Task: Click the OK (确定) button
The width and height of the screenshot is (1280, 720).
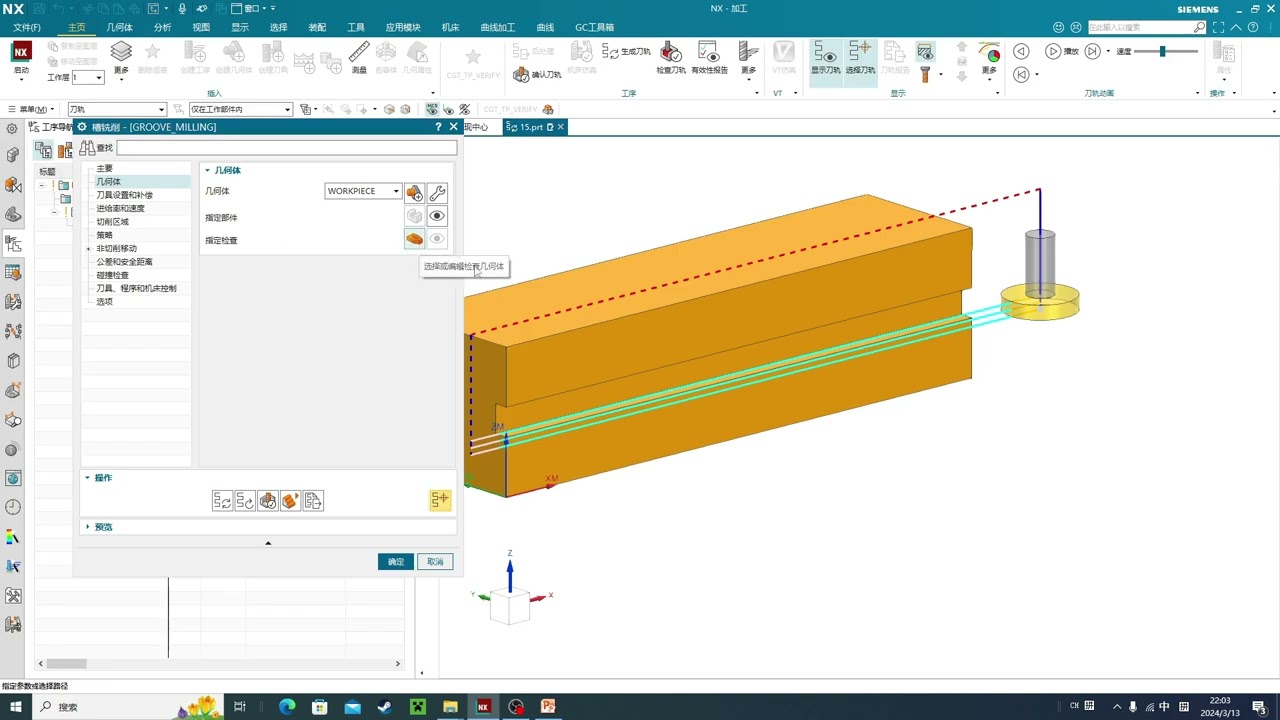Action: tap(396, 562)
